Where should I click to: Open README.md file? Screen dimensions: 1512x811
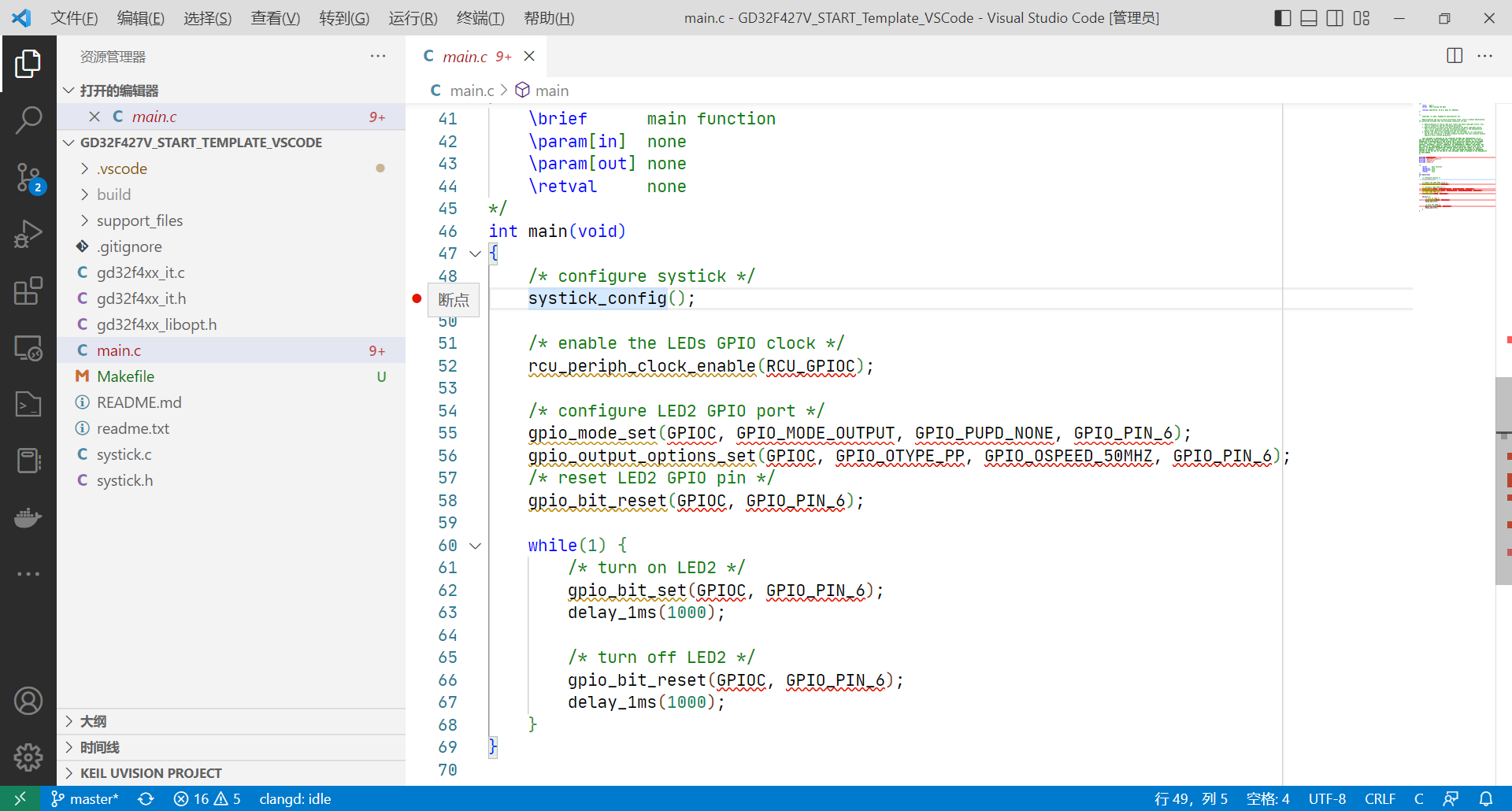(232, 402)
